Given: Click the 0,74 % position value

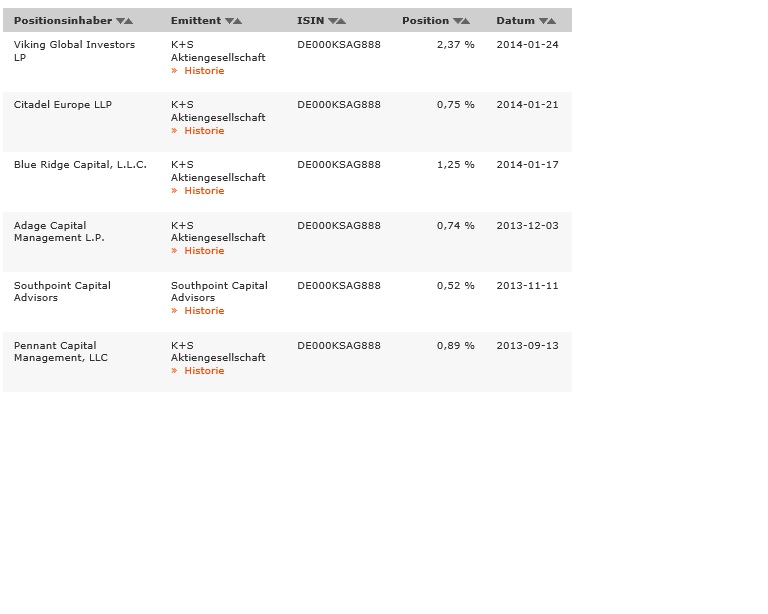Looking at the screenshot, I should pyautogui.click(x=456, y=226).
